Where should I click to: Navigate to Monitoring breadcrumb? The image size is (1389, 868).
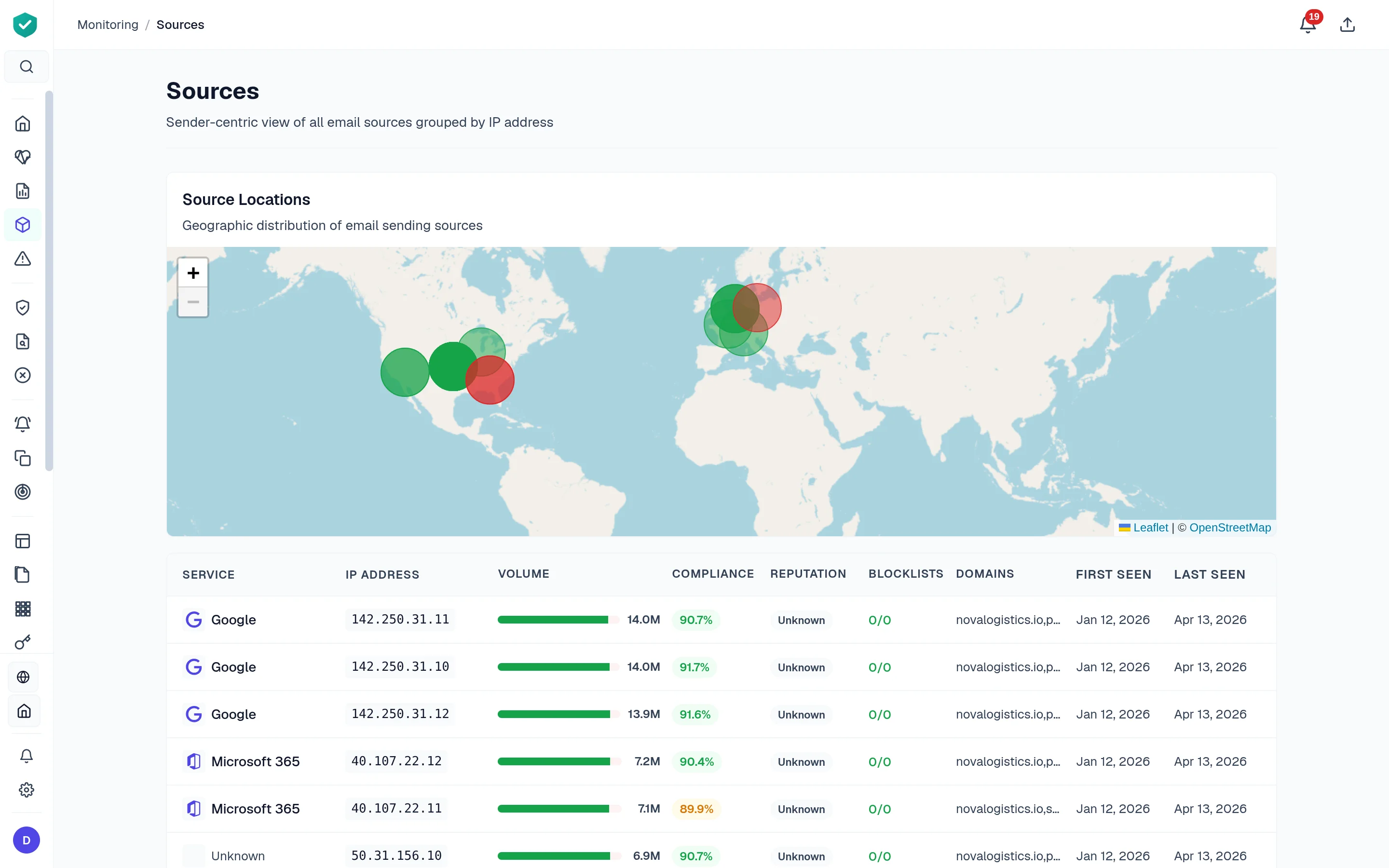(x=108, y=24)
